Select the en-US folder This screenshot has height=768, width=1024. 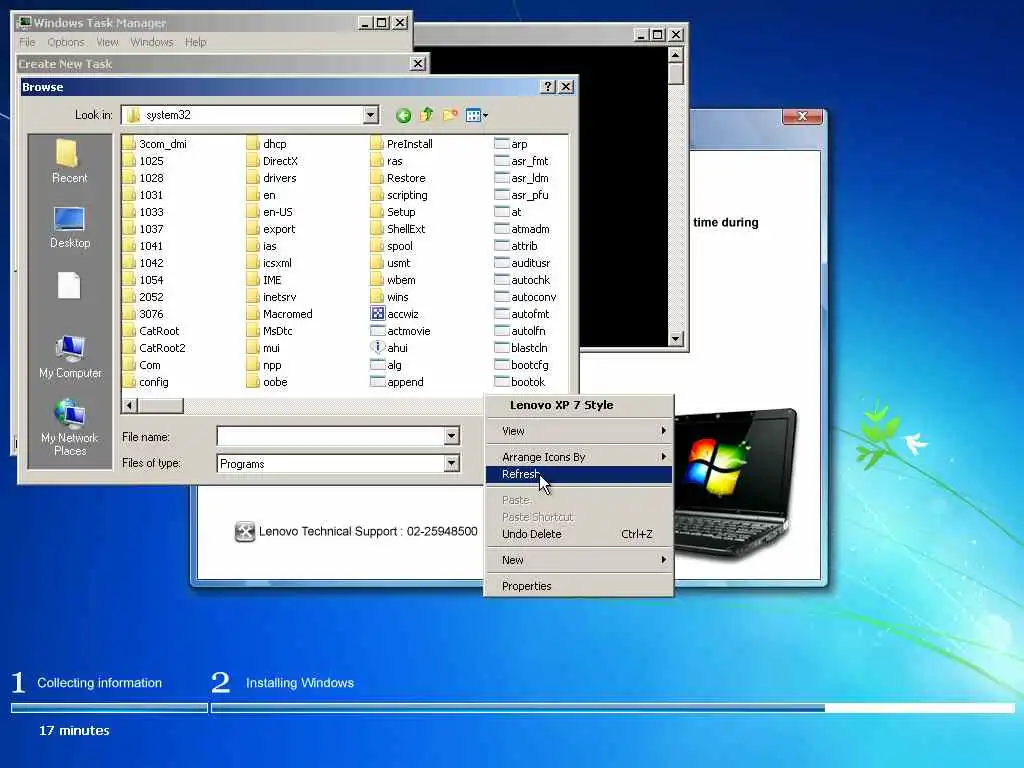270,212
